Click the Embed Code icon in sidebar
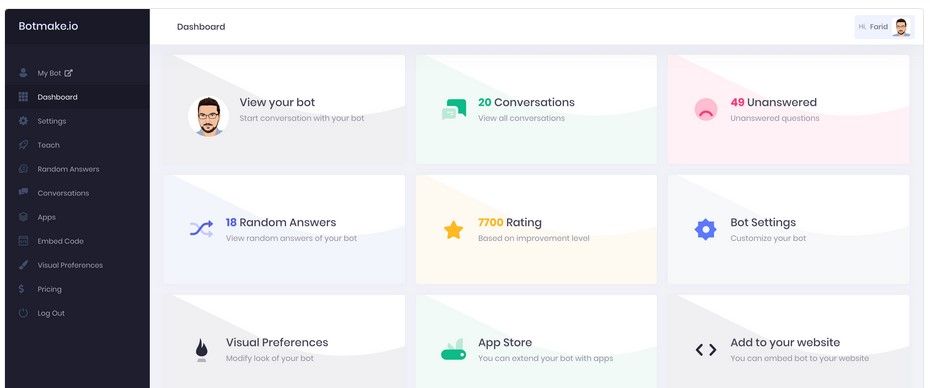This screenshot has height=388, width=930. click(23, 241)
